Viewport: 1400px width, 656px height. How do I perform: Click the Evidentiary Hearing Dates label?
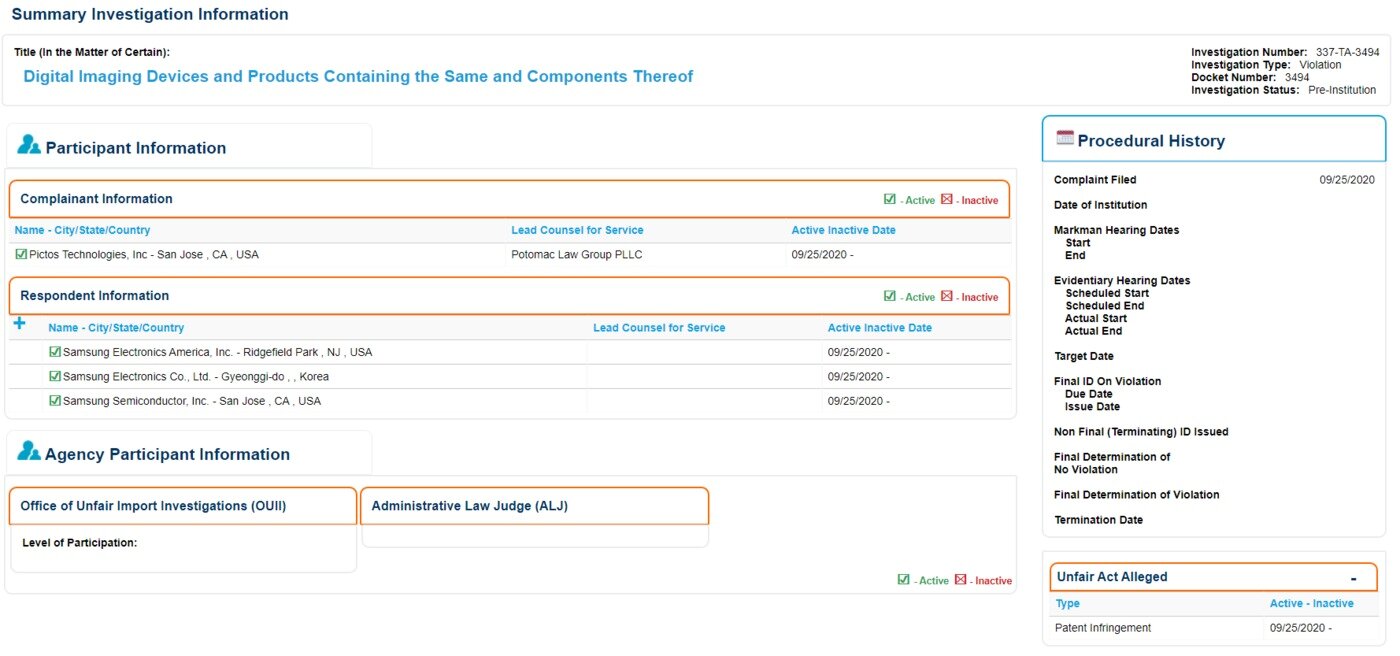(1122, 281)
